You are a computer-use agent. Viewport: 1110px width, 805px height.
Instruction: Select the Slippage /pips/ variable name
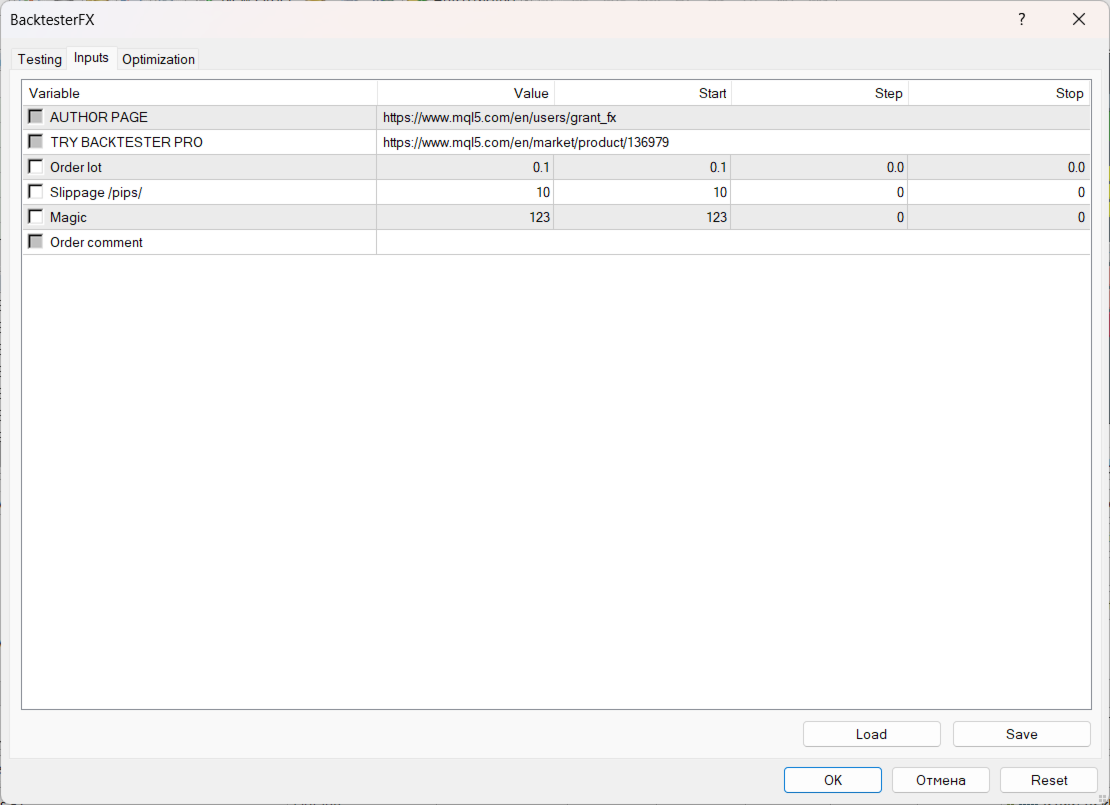click(x=96, y=193)
